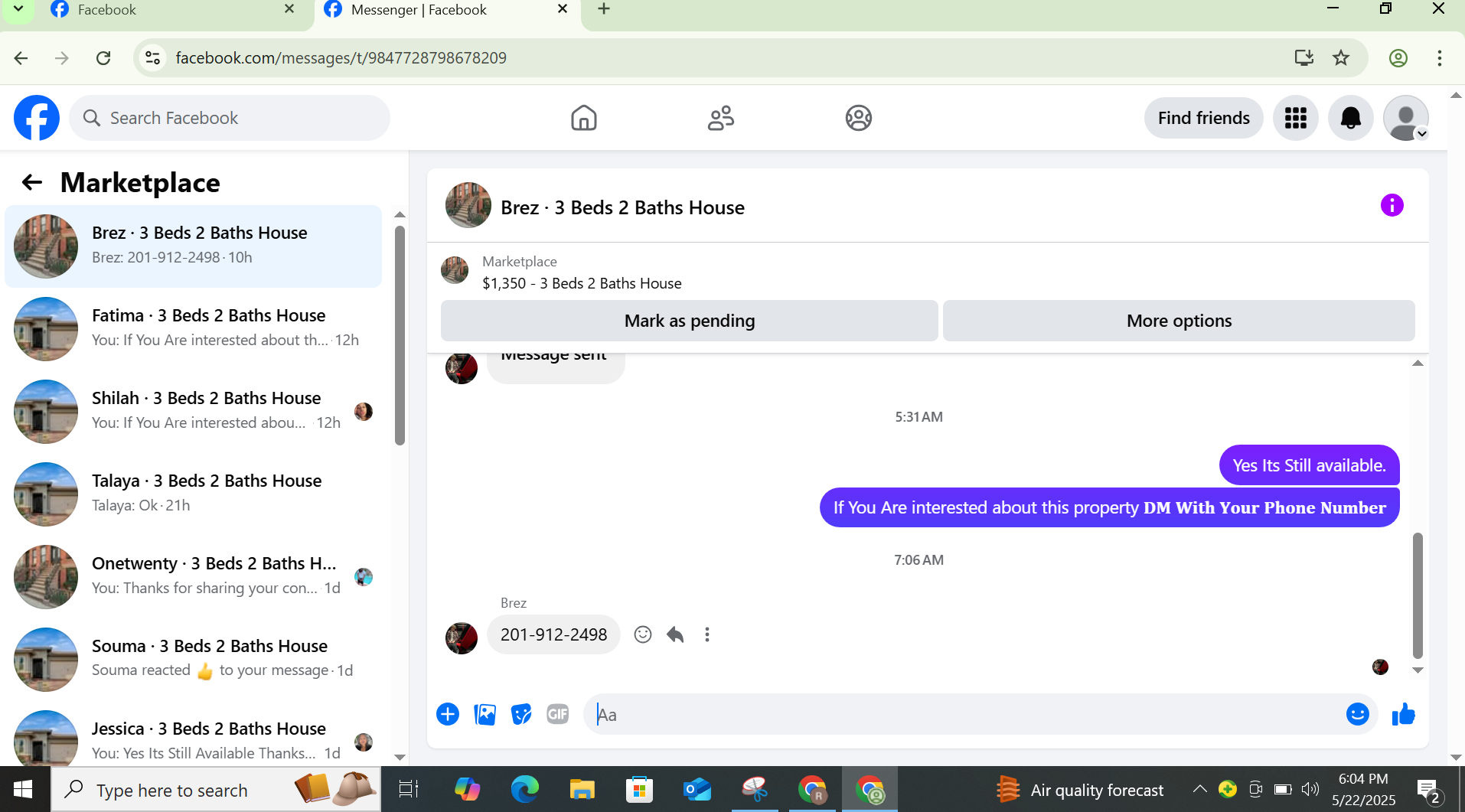Open the Windows notification center
This screenshot has height=812, width=1465.
pos(1428,791)
